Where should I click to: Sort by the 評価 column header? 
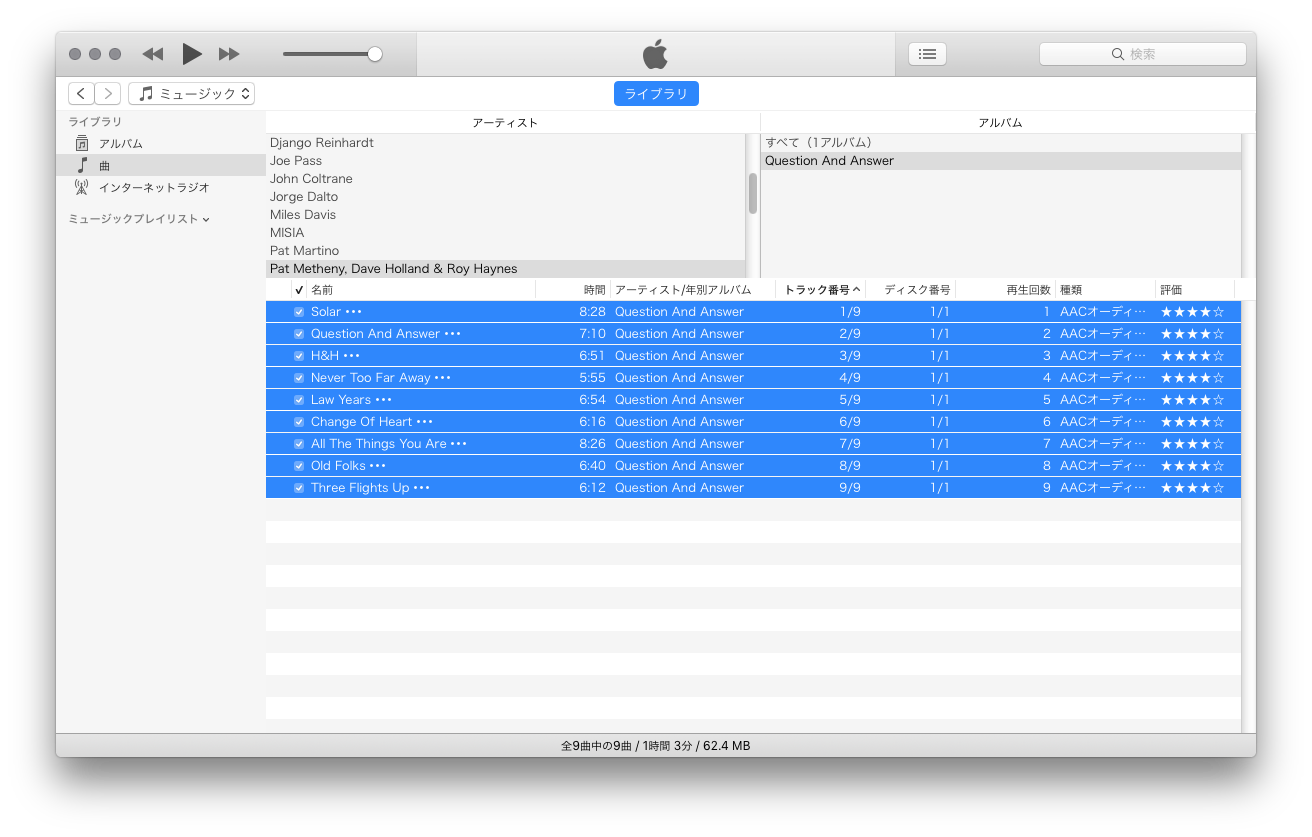pos(1195,290)
